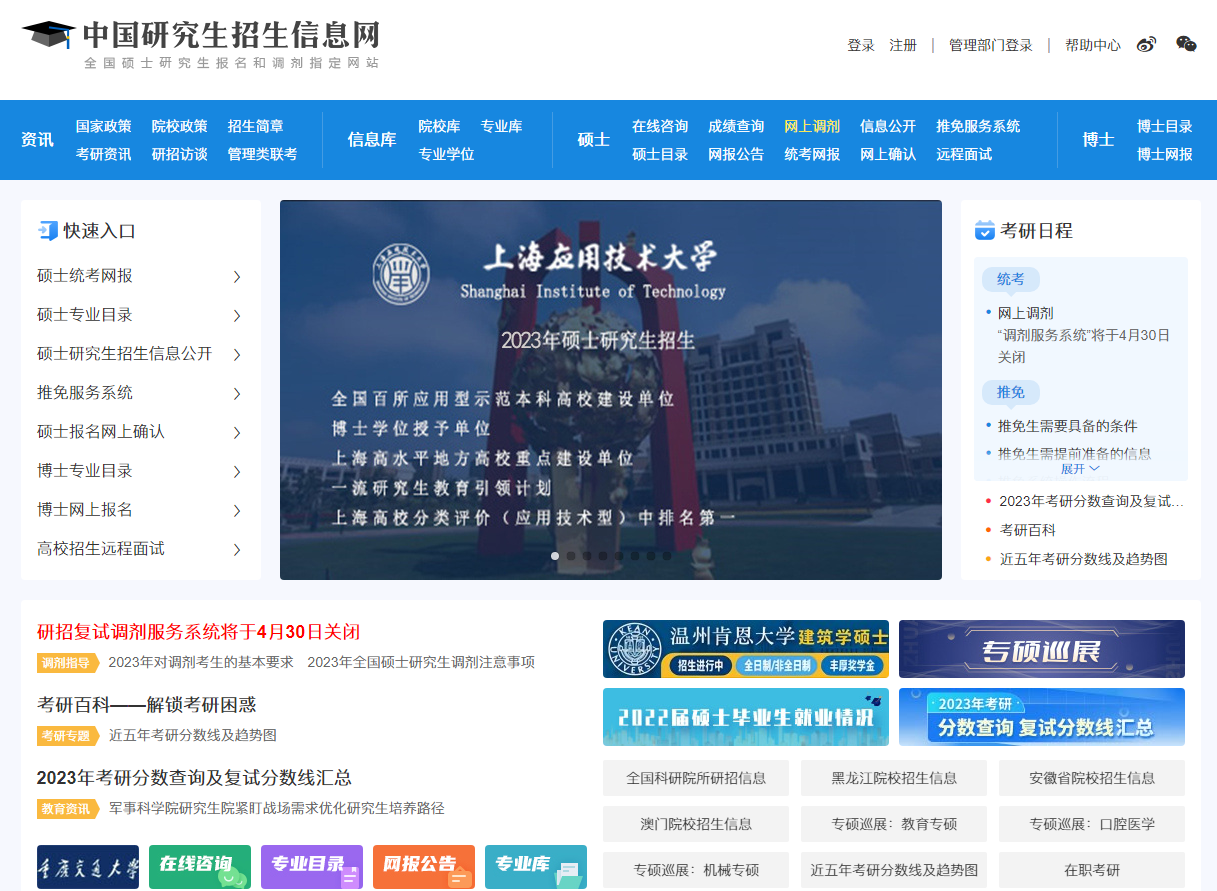Image resolution: width=1217 pixels, height=891 pixels.
Task: Click the purple 专业目录 icon button
Action: click(x=312, y=867)
